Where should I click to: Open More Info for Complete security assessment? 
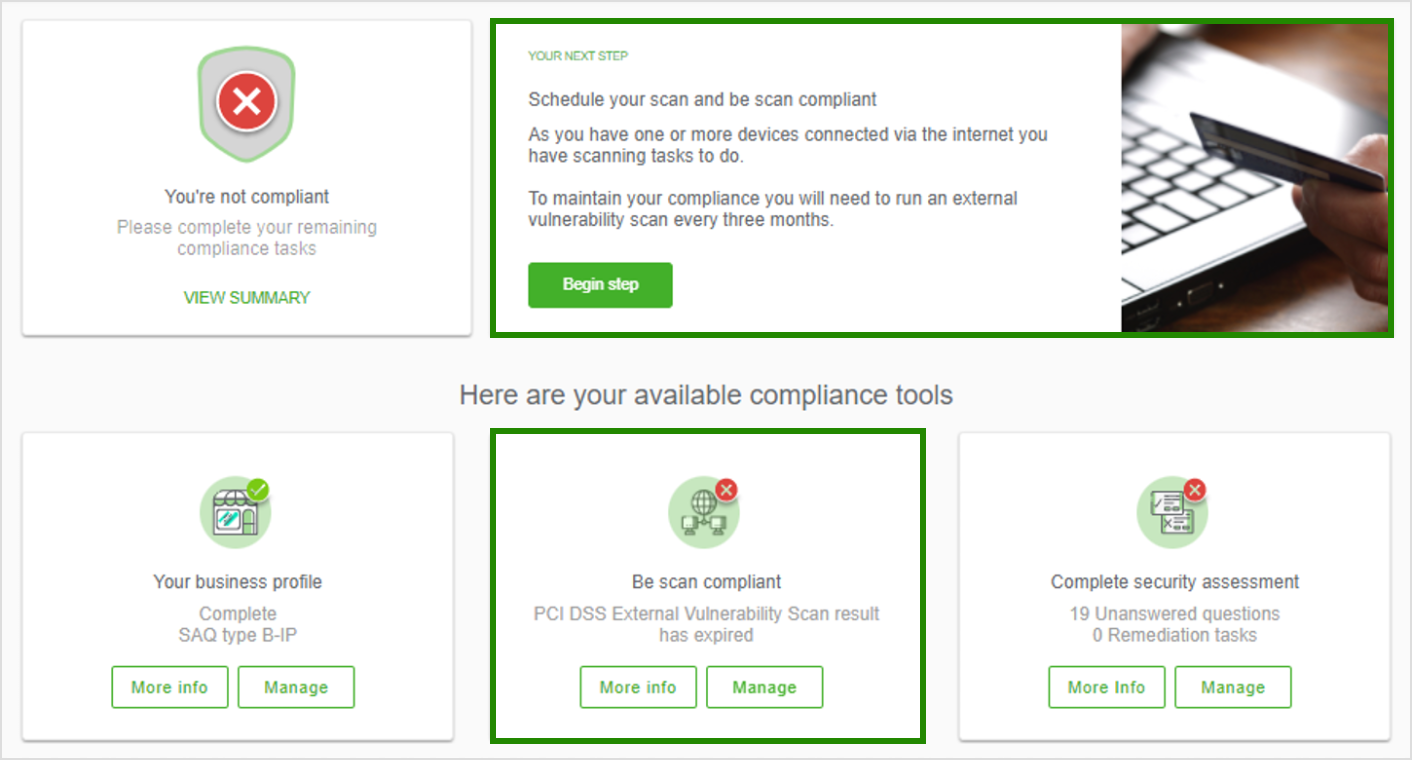coord(1107,687)
